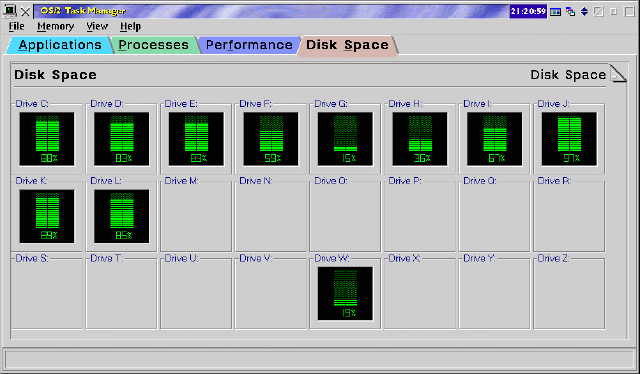This screenshot has width=640, height=374.
Task: Flip the notebook page corner
Action: 618,73
